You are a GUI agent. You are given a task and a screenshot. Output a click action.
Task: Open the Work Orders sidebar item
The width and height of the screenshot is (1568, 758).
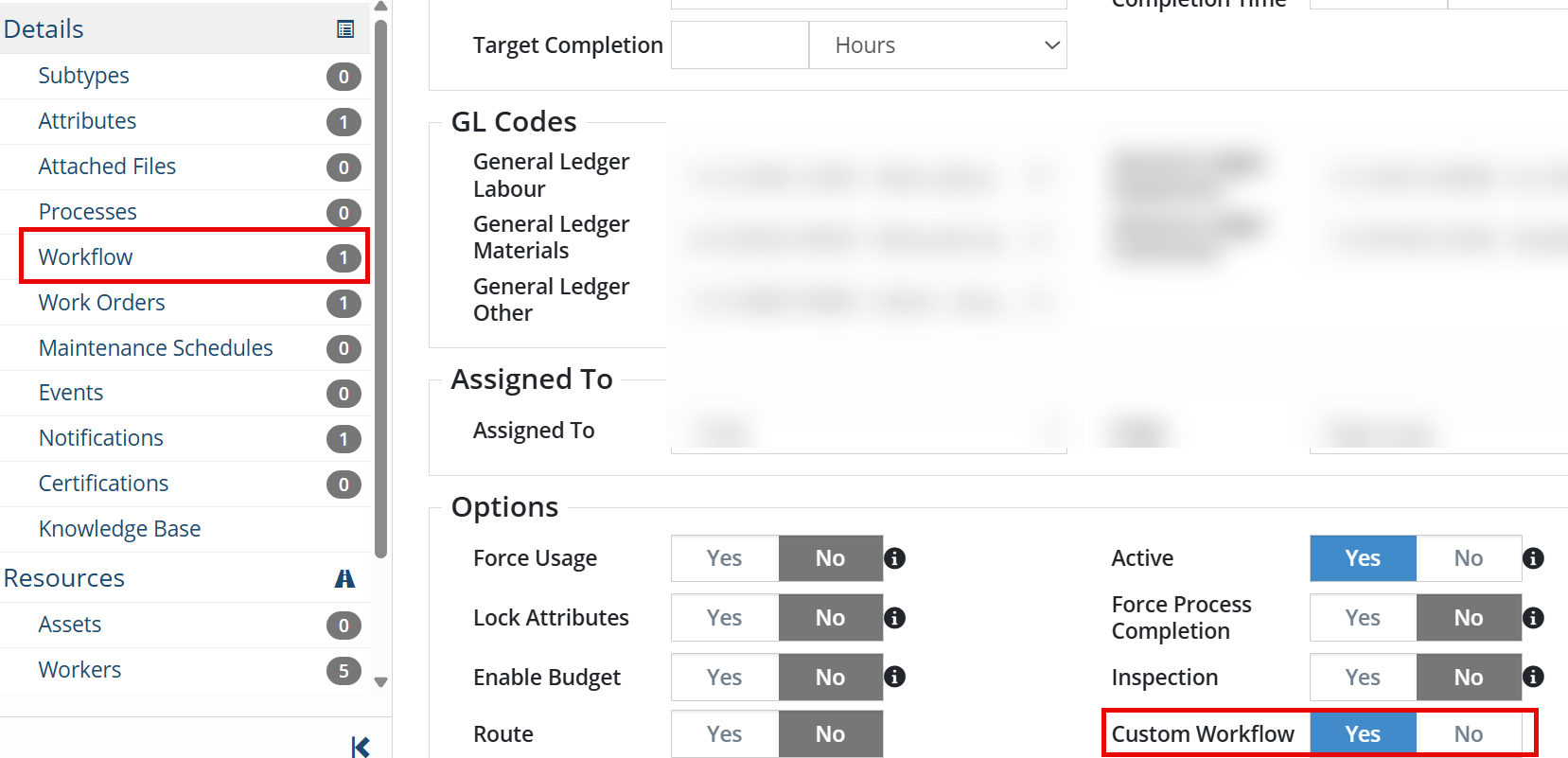(102, 303)
